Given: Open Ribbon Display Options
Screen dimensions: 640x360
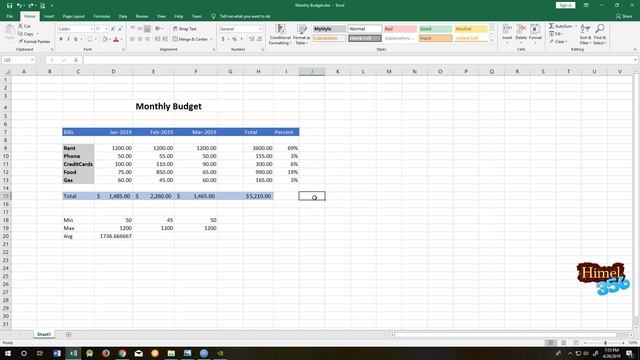Looking at the screenshot, I should 586,5.
